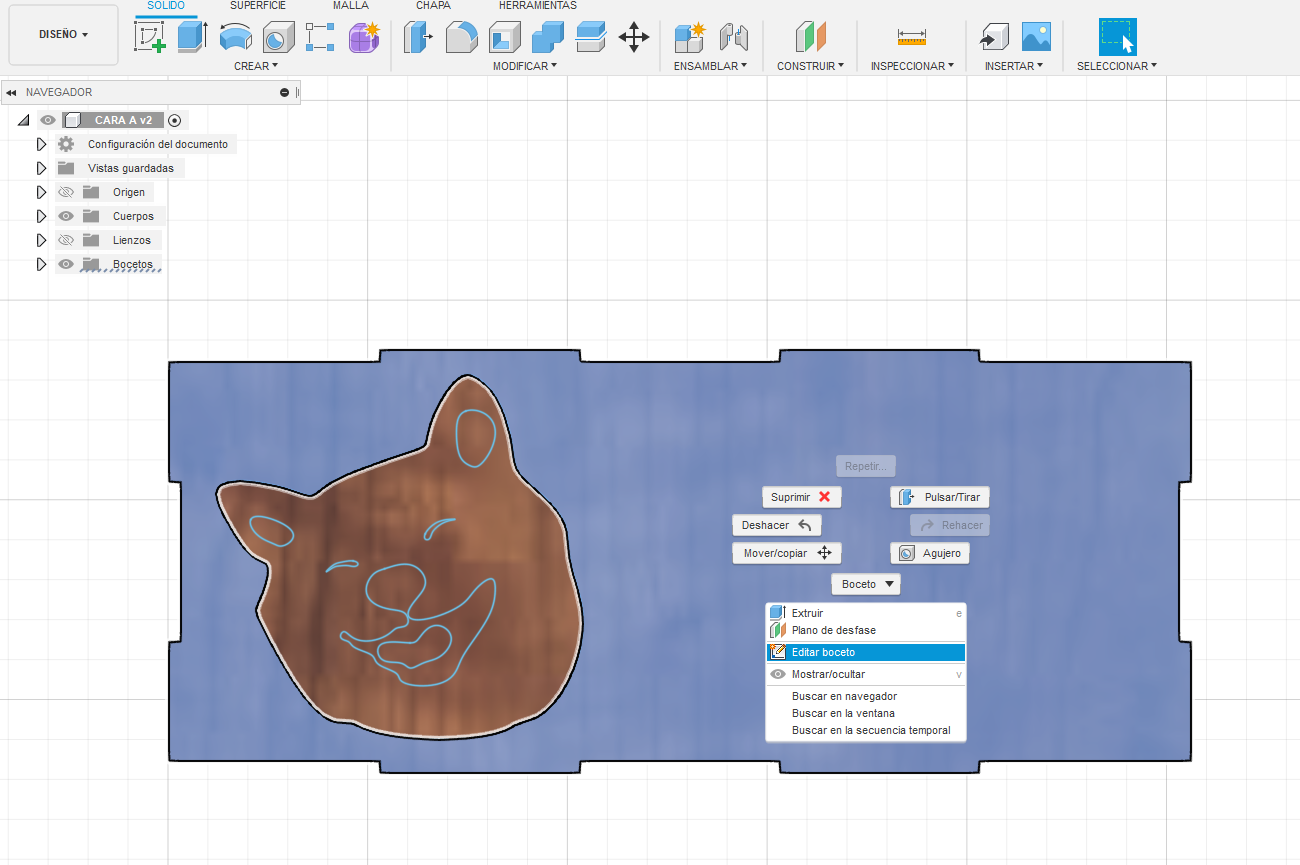Switch to the MALLA tab
This screenshot has width=1300, height=865.
tap(351, 6)
